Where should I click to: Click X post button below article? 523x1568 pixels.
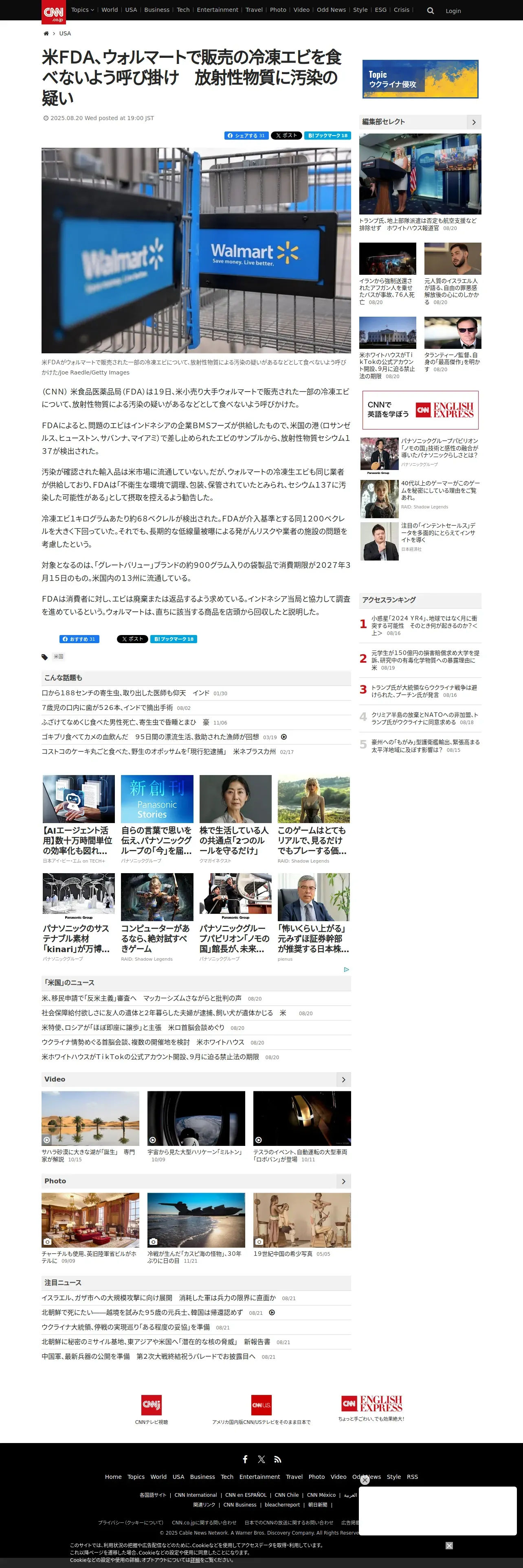(132, 639)
